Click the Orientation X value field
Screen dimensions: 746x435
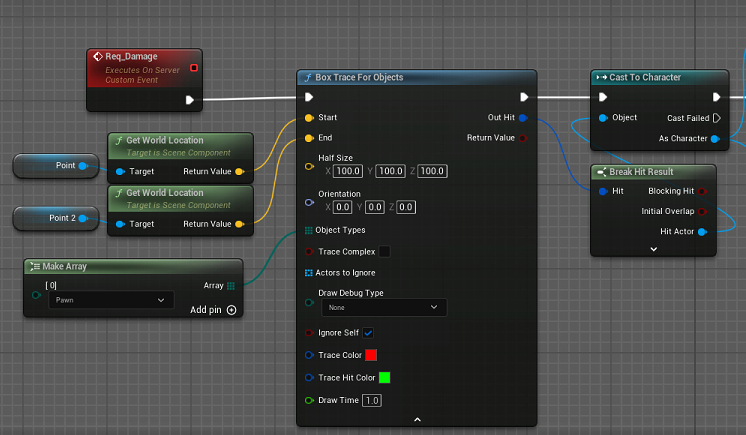343,207
